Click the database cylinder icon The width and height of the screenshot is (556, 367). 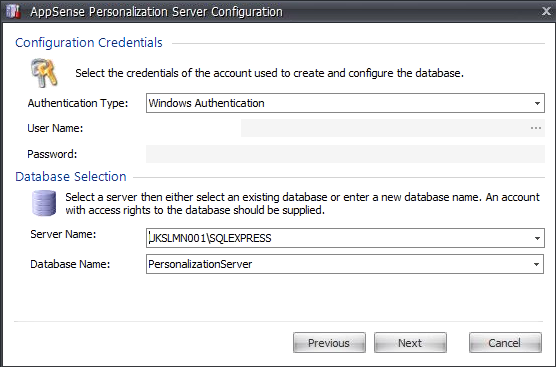point(44,203)
